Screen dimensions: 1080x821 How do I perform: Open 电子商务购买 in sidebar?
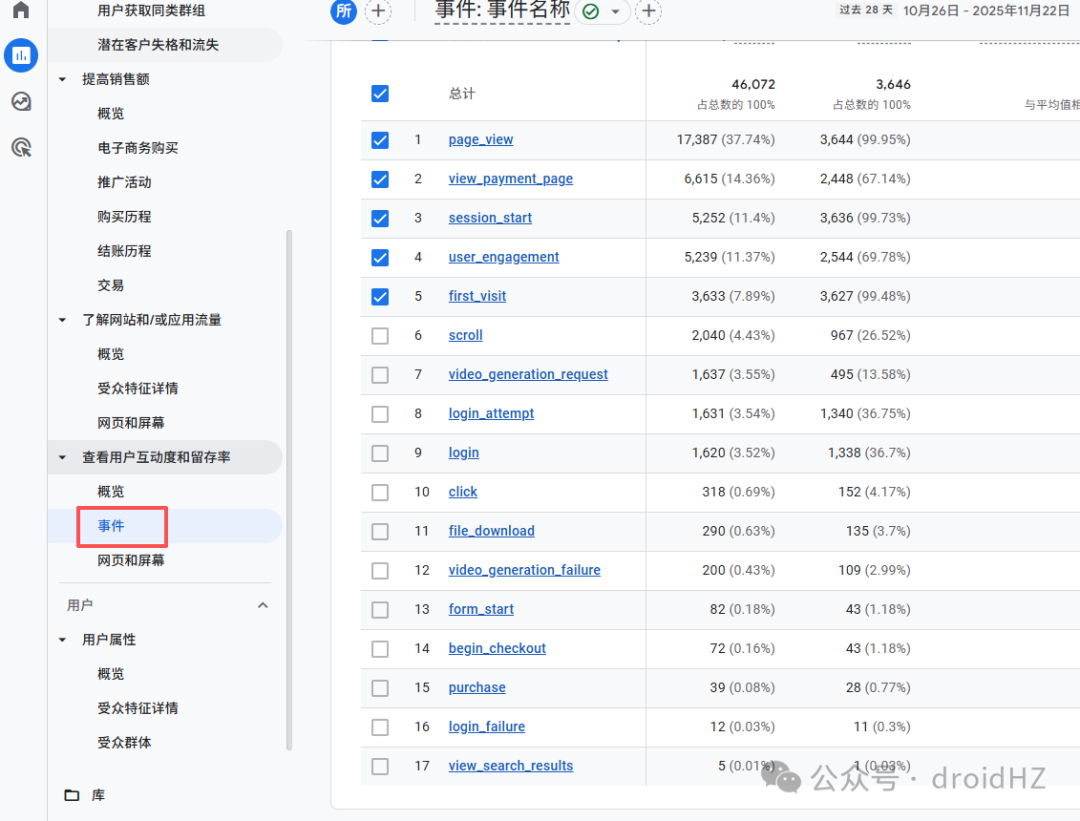click(x=138, y=148)
